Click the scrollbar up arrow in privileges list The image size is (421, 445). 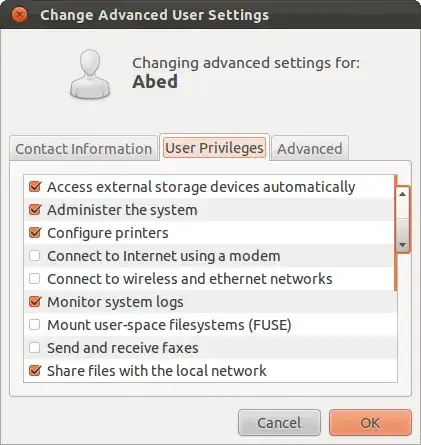[402, 194]
